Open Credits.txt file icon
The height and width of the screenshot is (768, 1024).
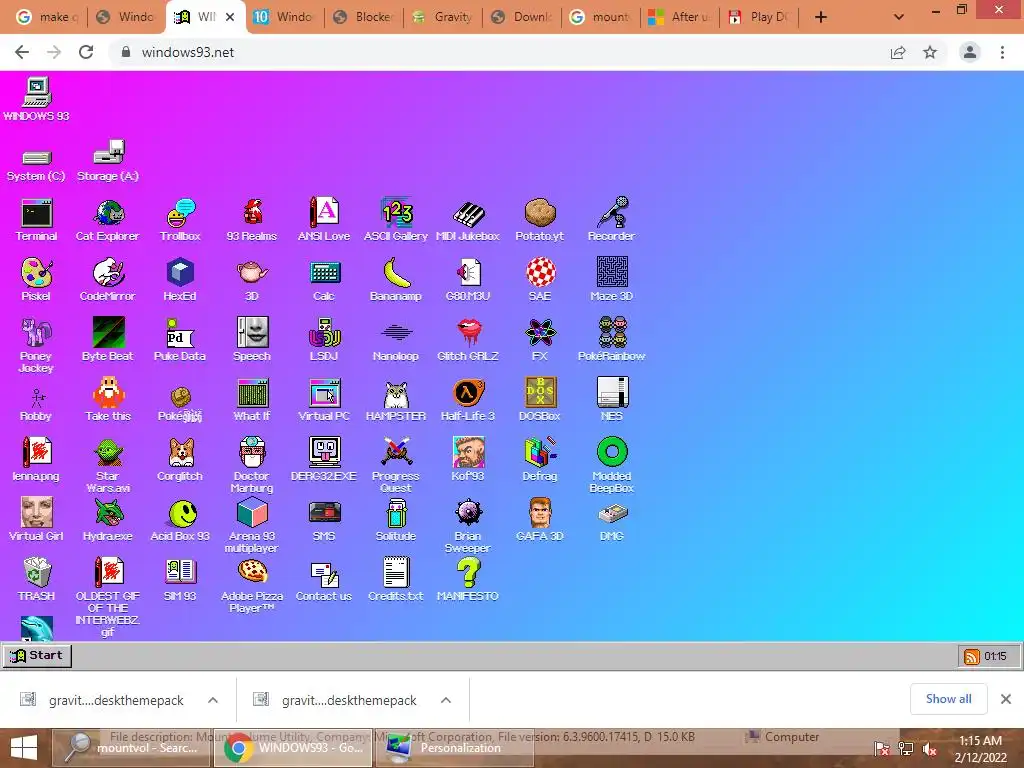click(396, 580)
